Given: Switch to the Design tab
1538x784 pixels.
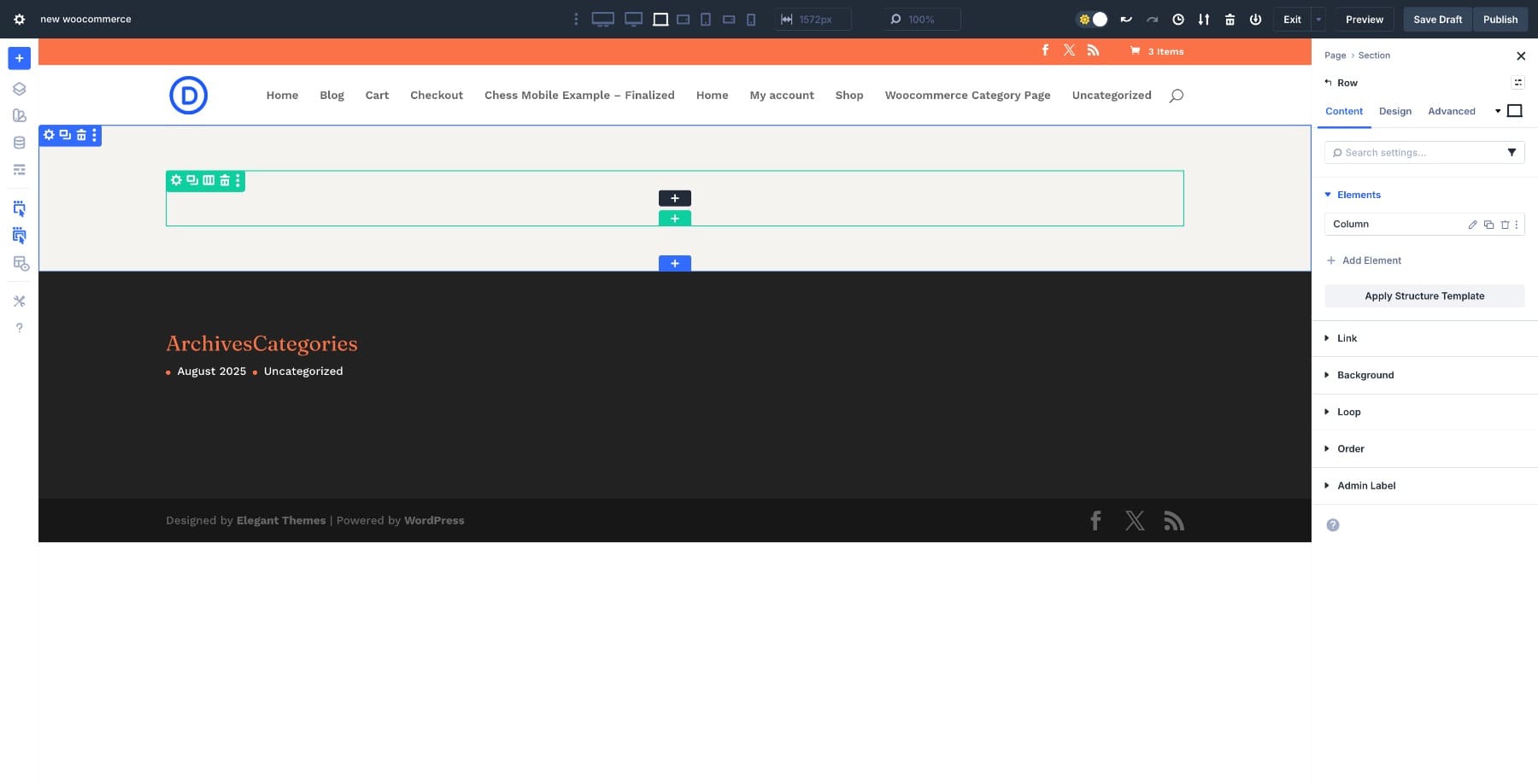Looking at the screenshot, I should click(x=1394, y=111).
